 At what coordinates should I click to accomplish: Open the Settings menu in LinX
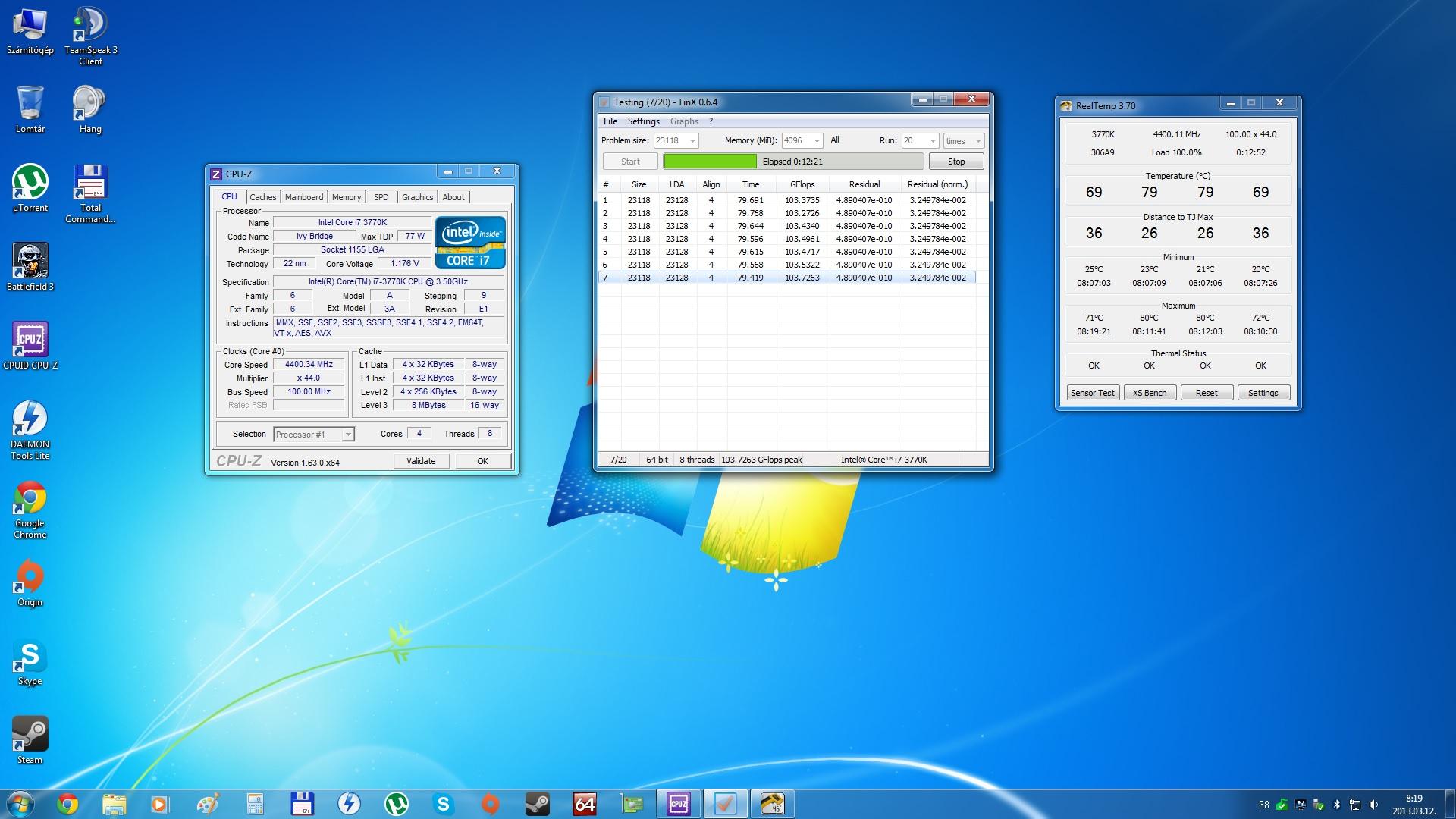pyautogui.click(x=643, y=121)
